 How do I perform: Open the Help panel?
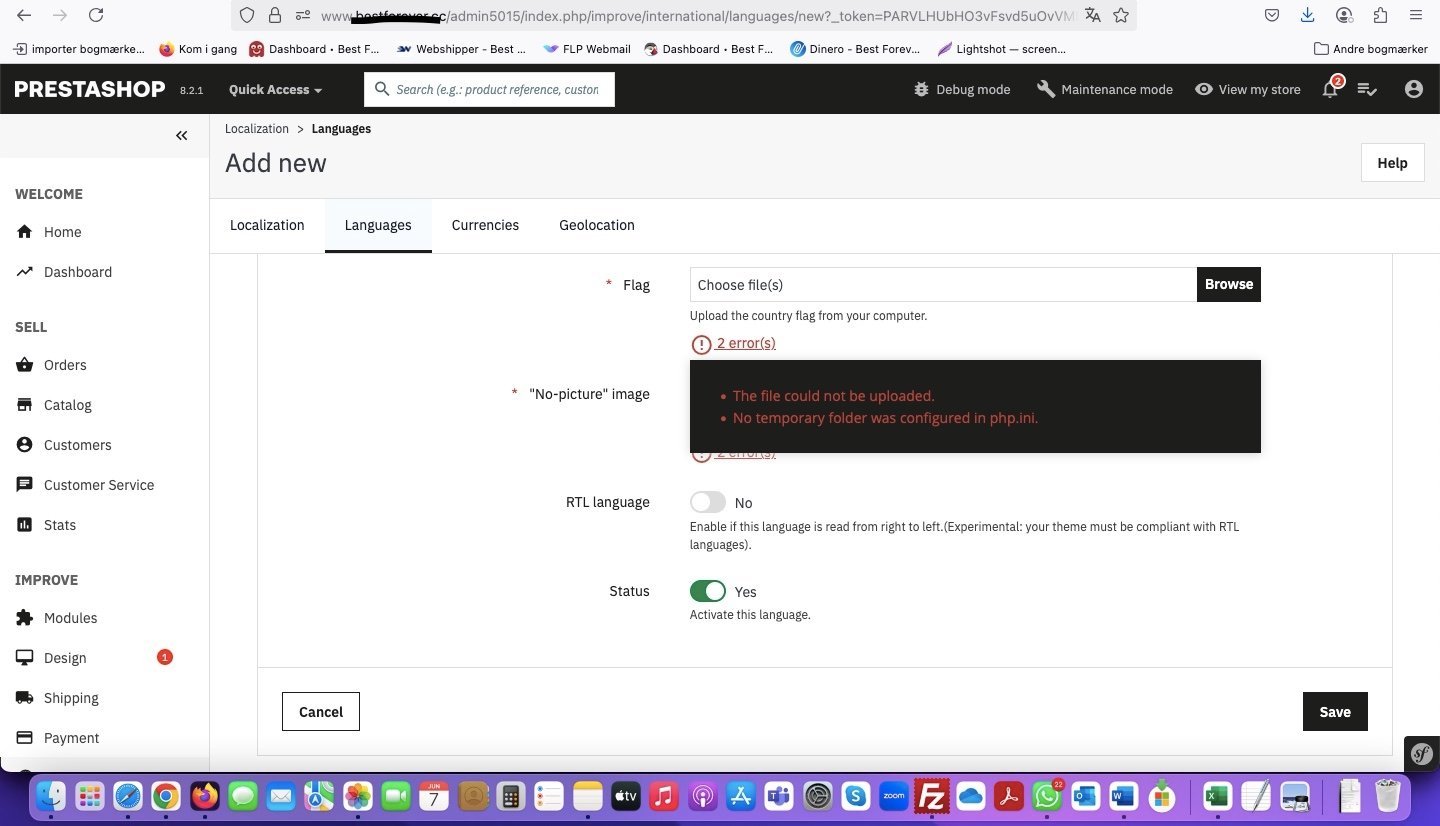coord(1392,163)
